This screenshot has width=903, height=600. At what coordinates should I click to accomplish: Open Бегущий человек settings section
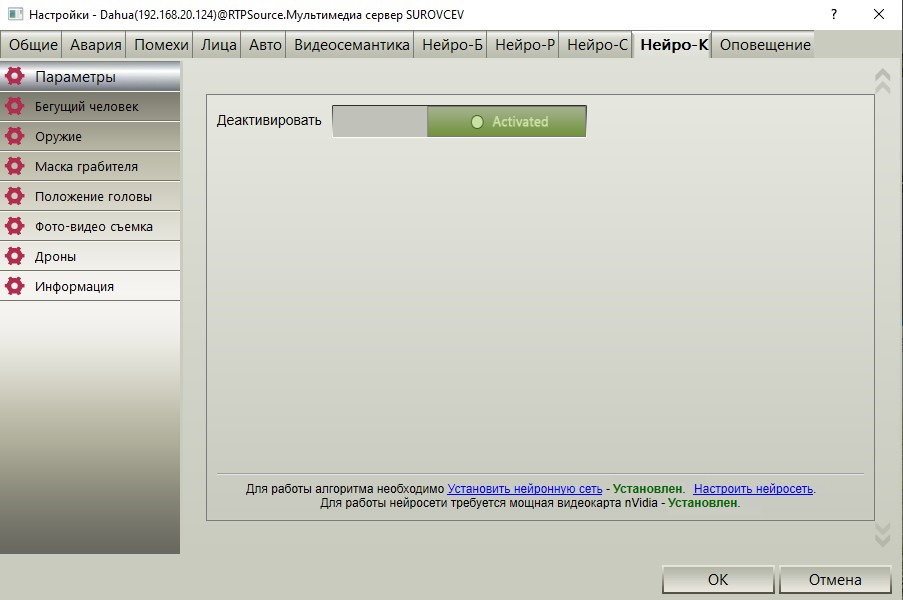tap(90, 106)
